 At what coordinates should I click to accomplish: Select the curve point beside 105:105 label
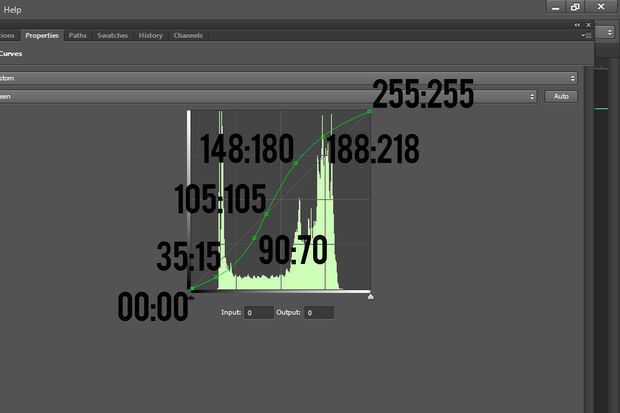click(267, 214)
